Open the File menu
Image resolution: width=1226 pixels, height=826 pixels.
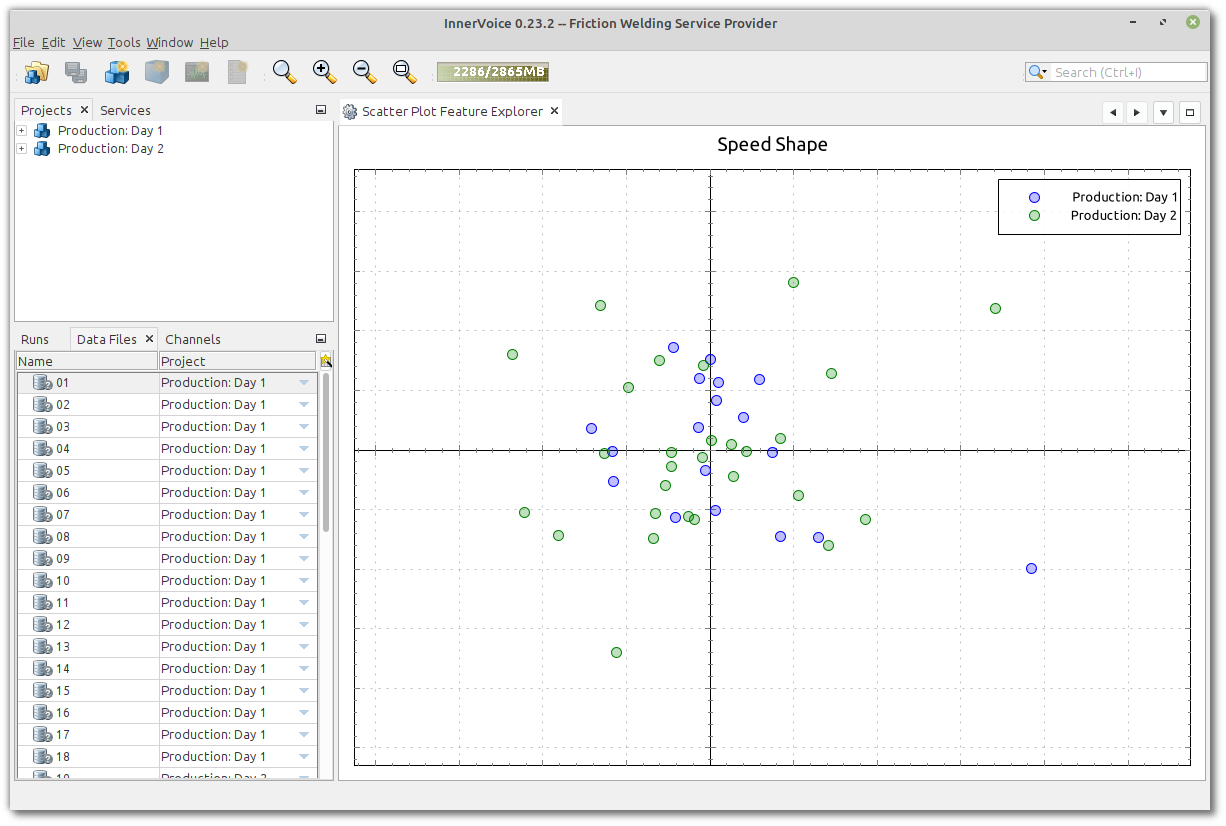coord(24,42)
